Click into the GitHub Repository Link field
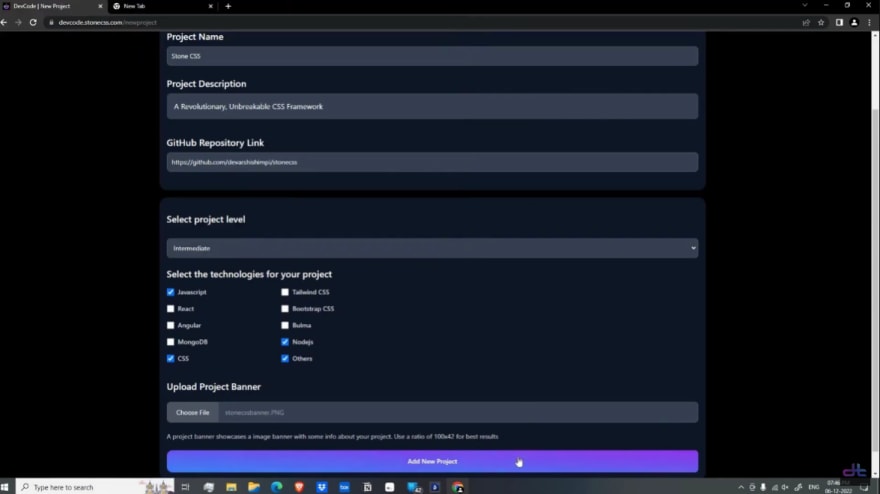 click(x=432, y=162)
